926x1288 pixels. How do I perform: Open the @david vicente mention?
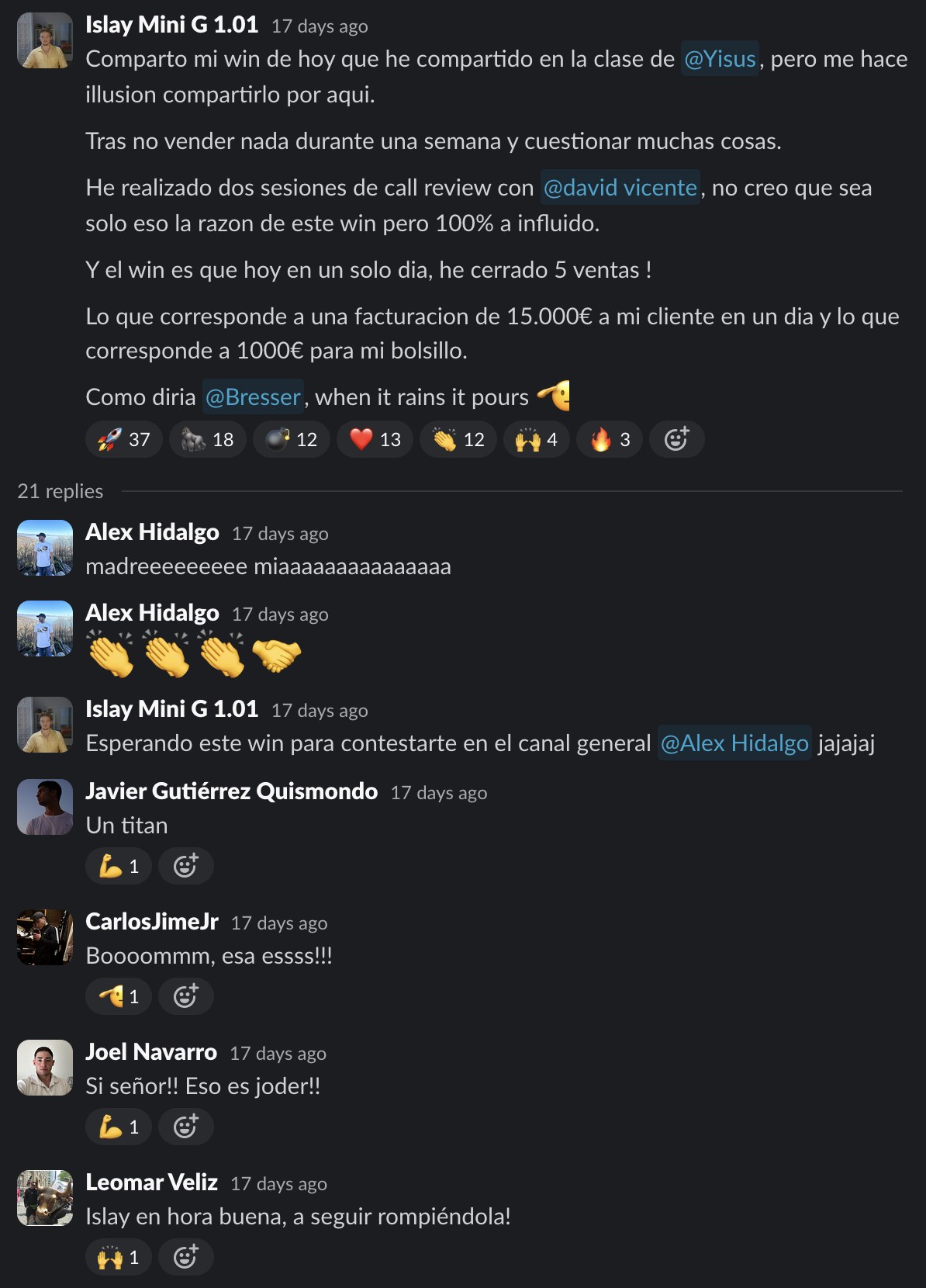click(620, 188)
